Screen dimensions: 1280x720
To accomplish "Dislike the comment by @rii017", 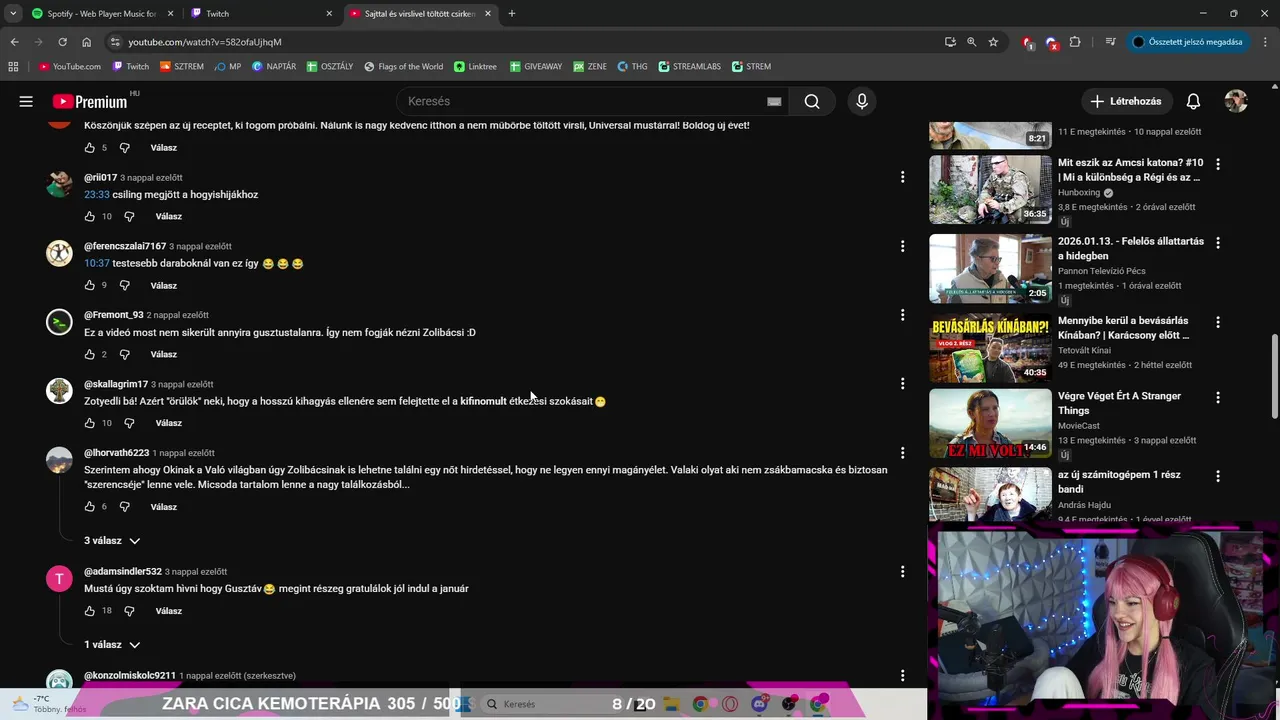I will pyautogui.click(x=129, y=216).
